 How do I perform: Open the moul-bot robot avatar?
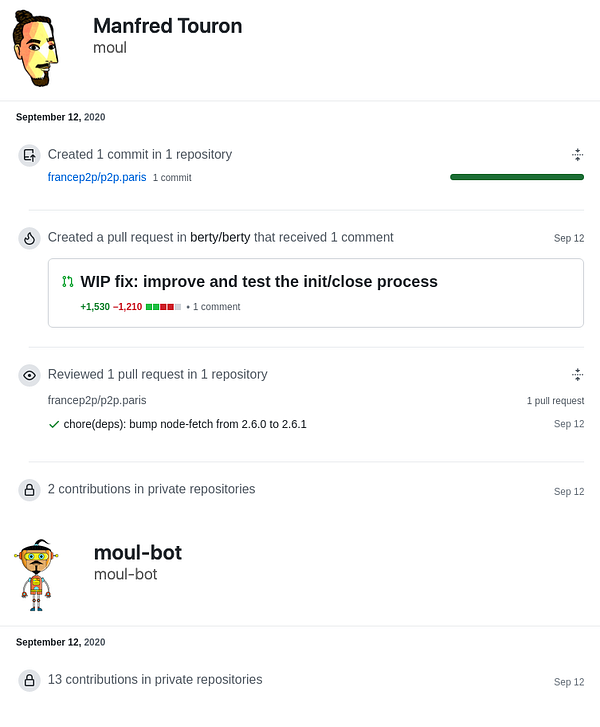(x=36, y=575)
